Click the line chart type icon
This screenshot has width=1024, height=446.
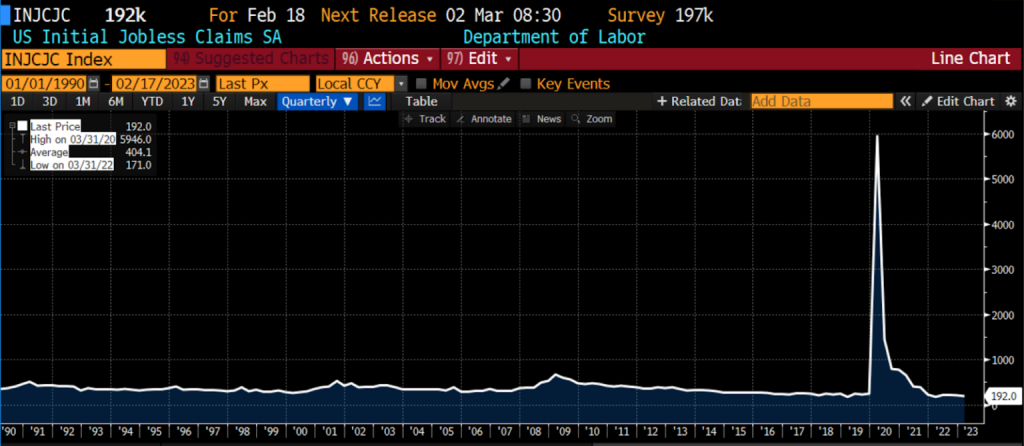(375, 101)
